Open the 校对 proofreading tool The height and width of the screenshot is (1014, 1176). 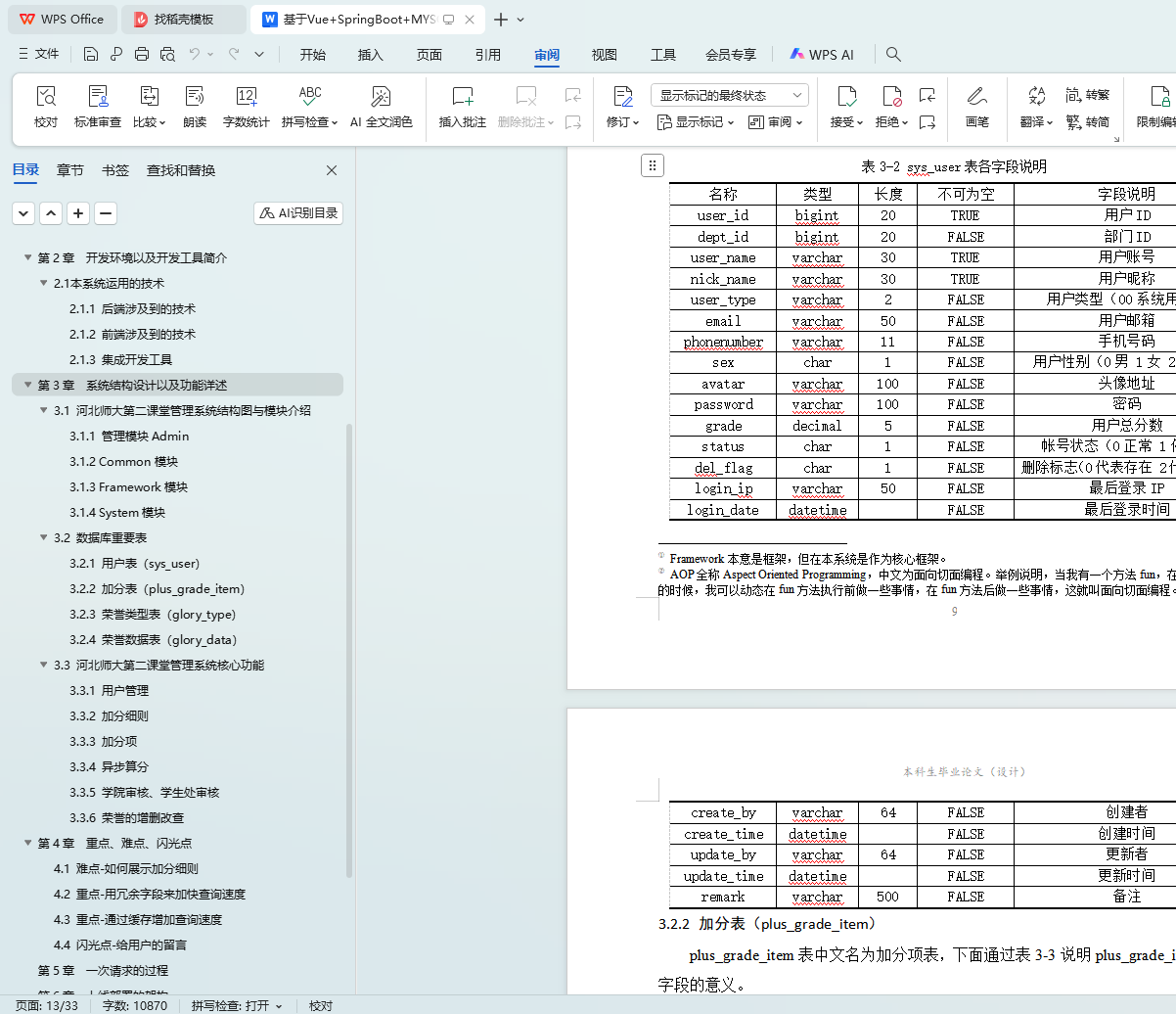46,107
